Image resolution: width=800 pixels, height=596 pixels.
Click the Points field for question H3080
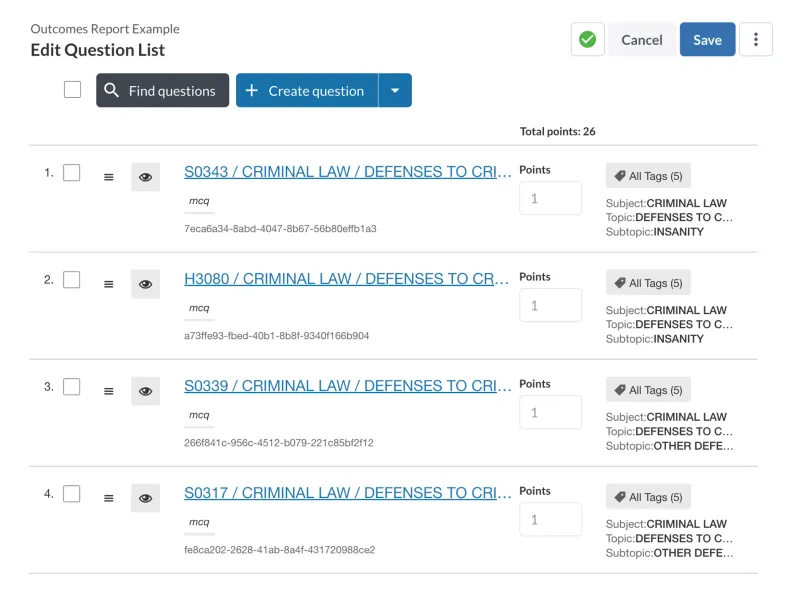click(551, 305)
